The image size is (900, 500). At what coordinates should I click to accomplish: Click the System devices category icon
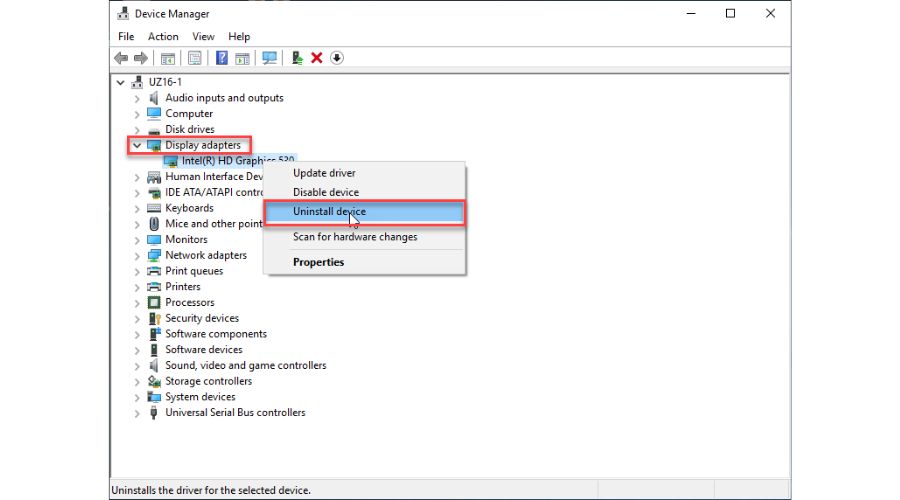click(154, 397)
